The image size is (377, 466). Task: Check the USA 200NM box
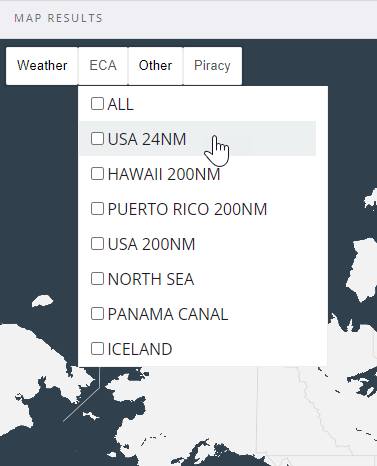(97, 244)
